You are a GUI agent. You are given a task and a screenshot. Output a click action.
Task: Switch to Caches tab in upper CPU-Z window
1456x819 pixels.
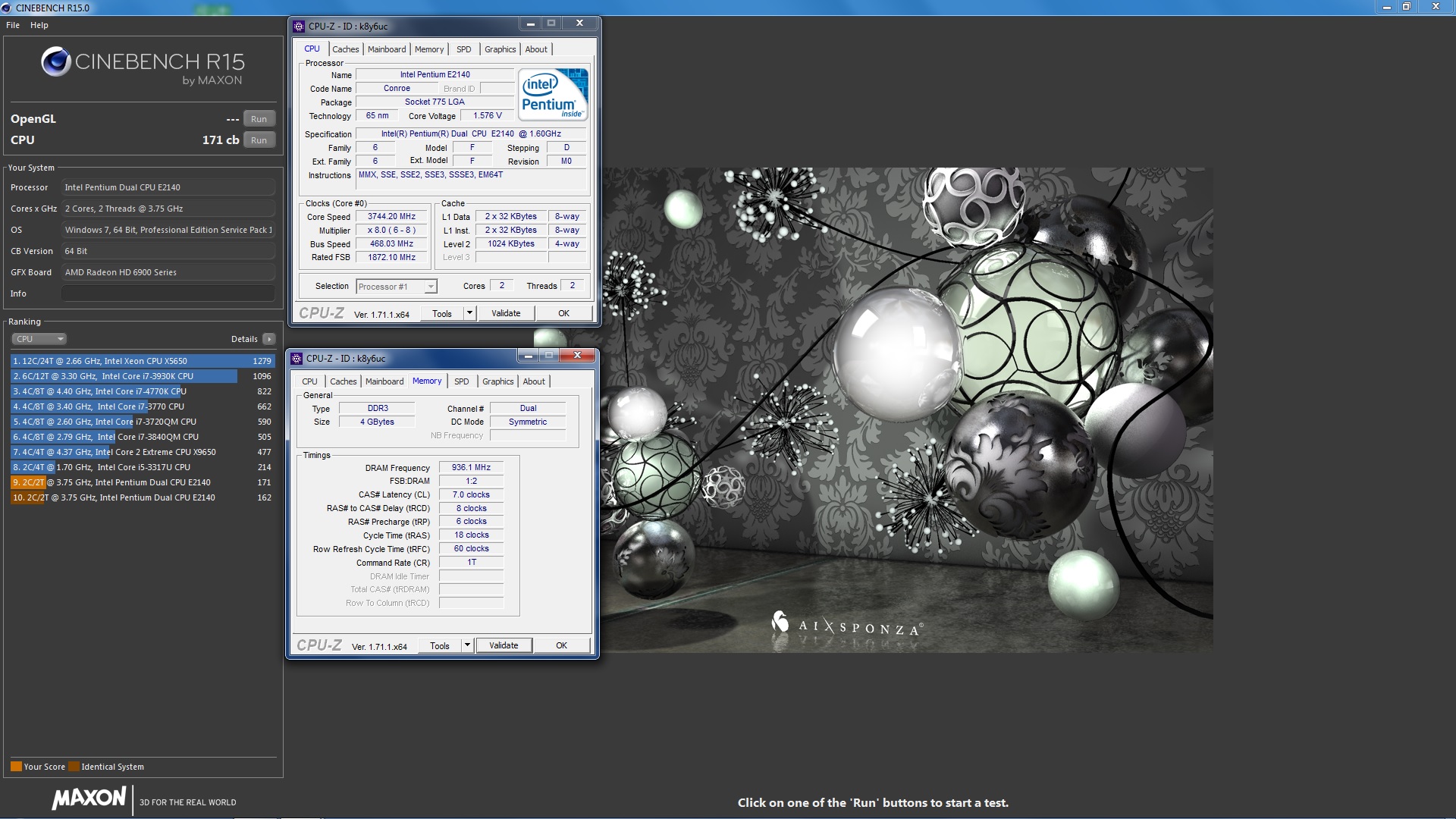point(346,49)
